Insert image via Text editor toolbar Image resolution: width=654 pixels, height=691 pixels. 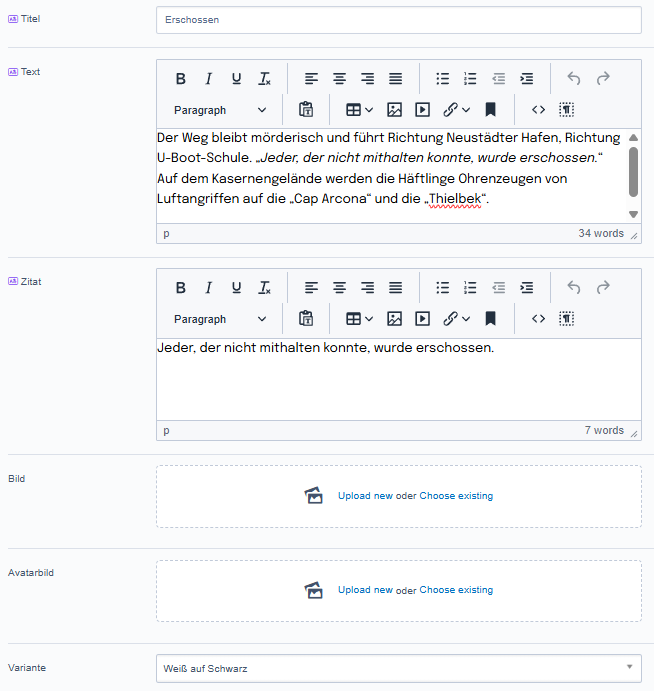coord(395,110)
